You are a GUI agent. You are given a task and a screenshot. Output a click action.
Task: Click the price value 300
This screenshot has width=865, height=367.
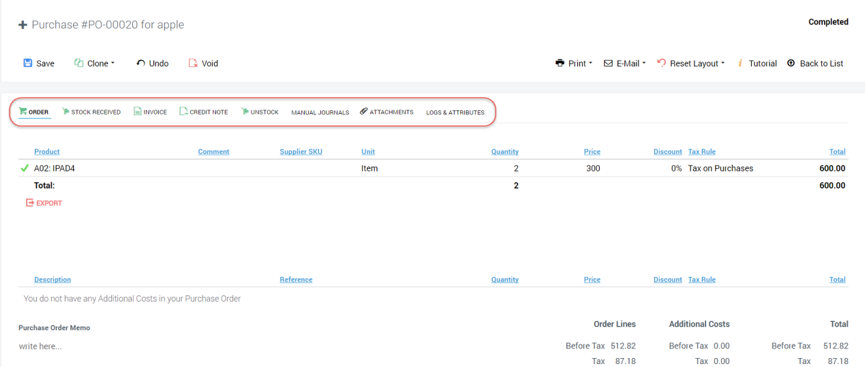point(593,168)
